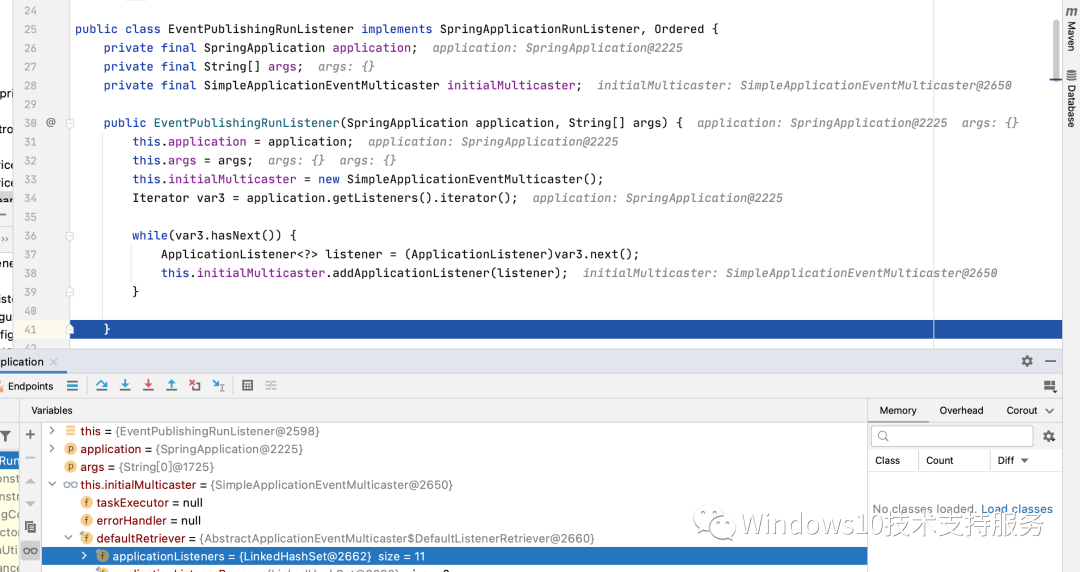1080x572 pixels.
Task: Click inline hint 'application: SpringApplication@2225' on line 26
Action: pyautogui.click(x=557, y=48)
